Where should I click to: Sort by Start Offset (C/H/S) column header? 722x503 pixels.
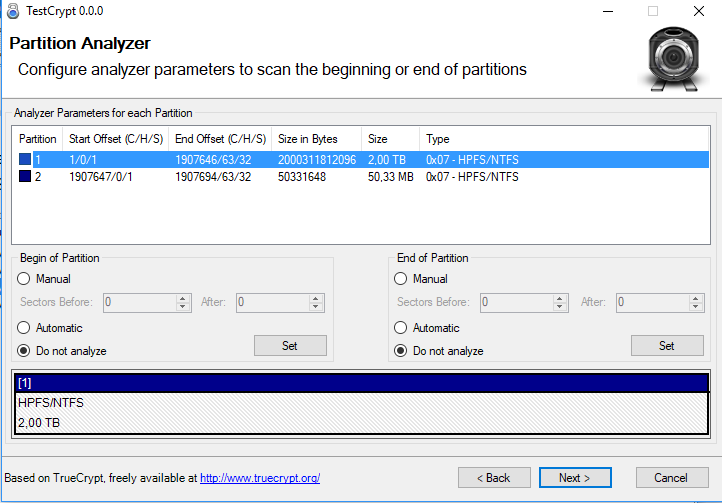tap(116, 139)
